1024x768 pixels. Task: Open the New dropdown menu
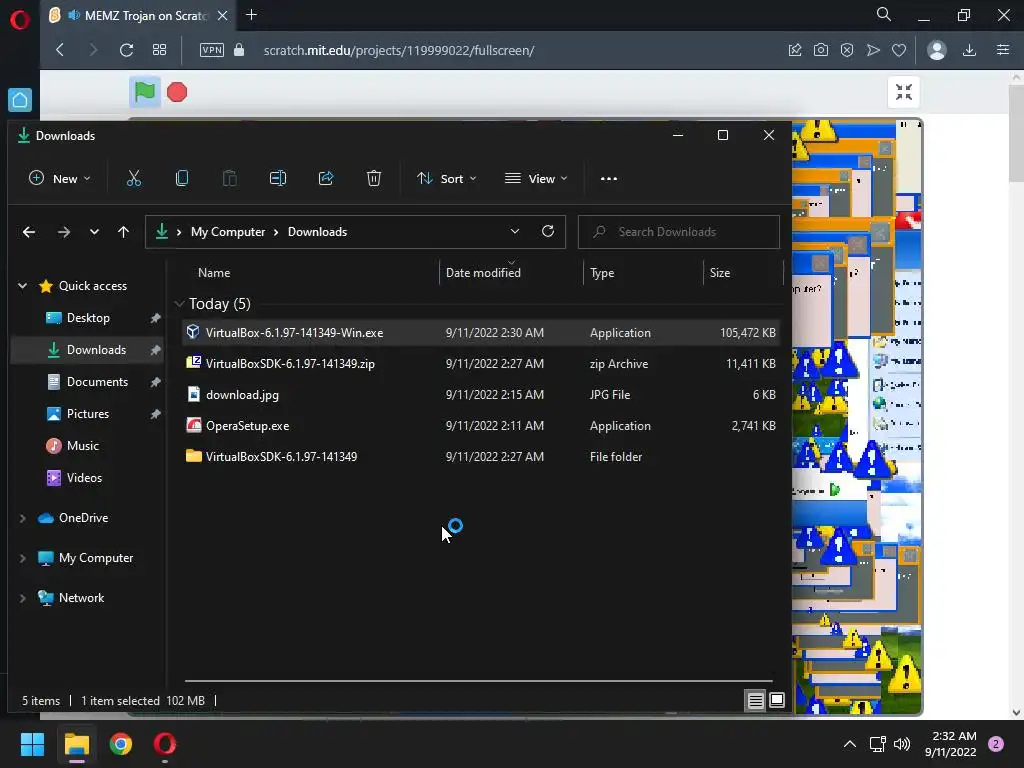click(x=60, y=178)
